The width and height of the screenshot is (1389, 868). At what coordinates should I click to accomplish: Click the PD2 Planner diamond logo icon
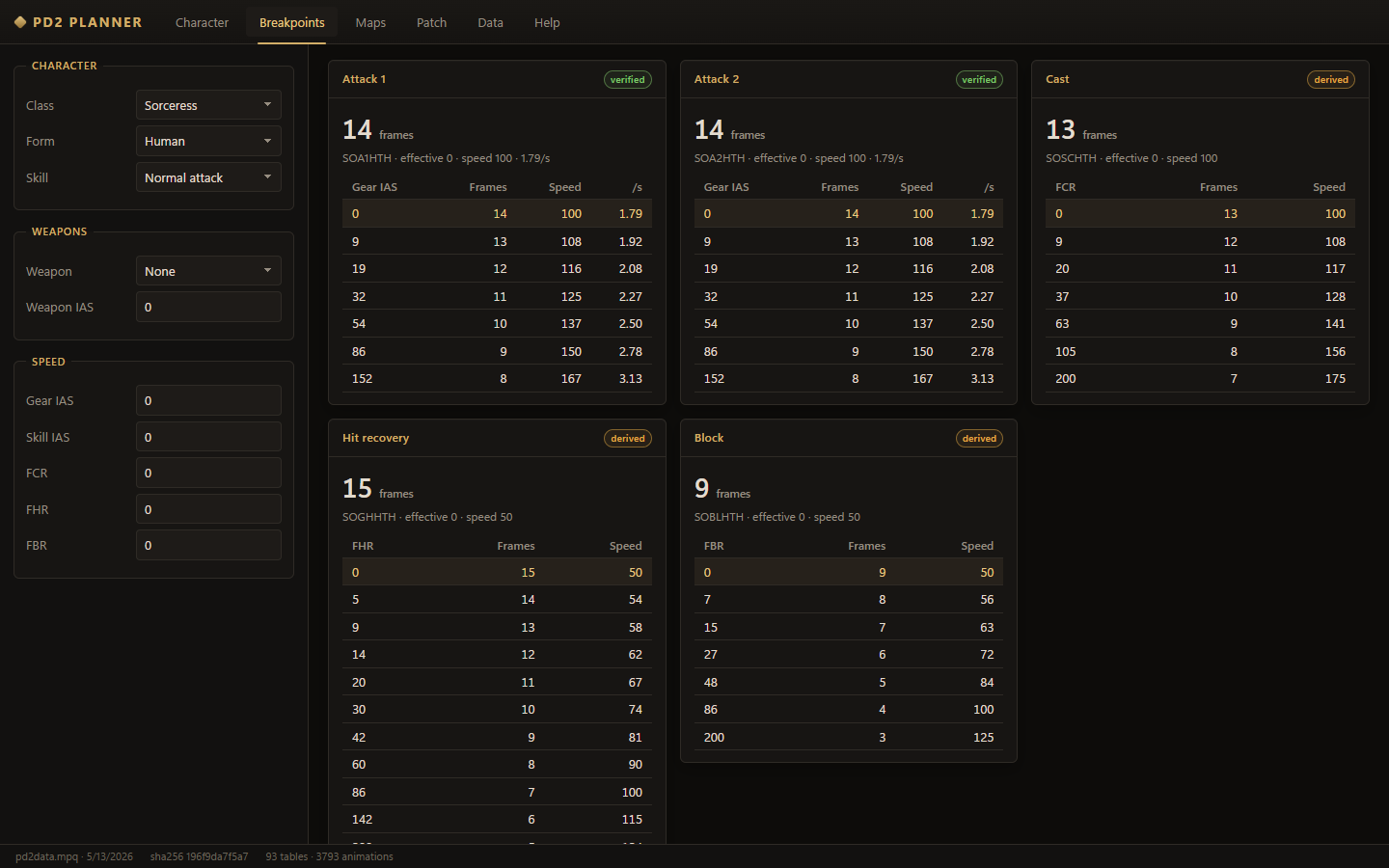pos(20,22)
